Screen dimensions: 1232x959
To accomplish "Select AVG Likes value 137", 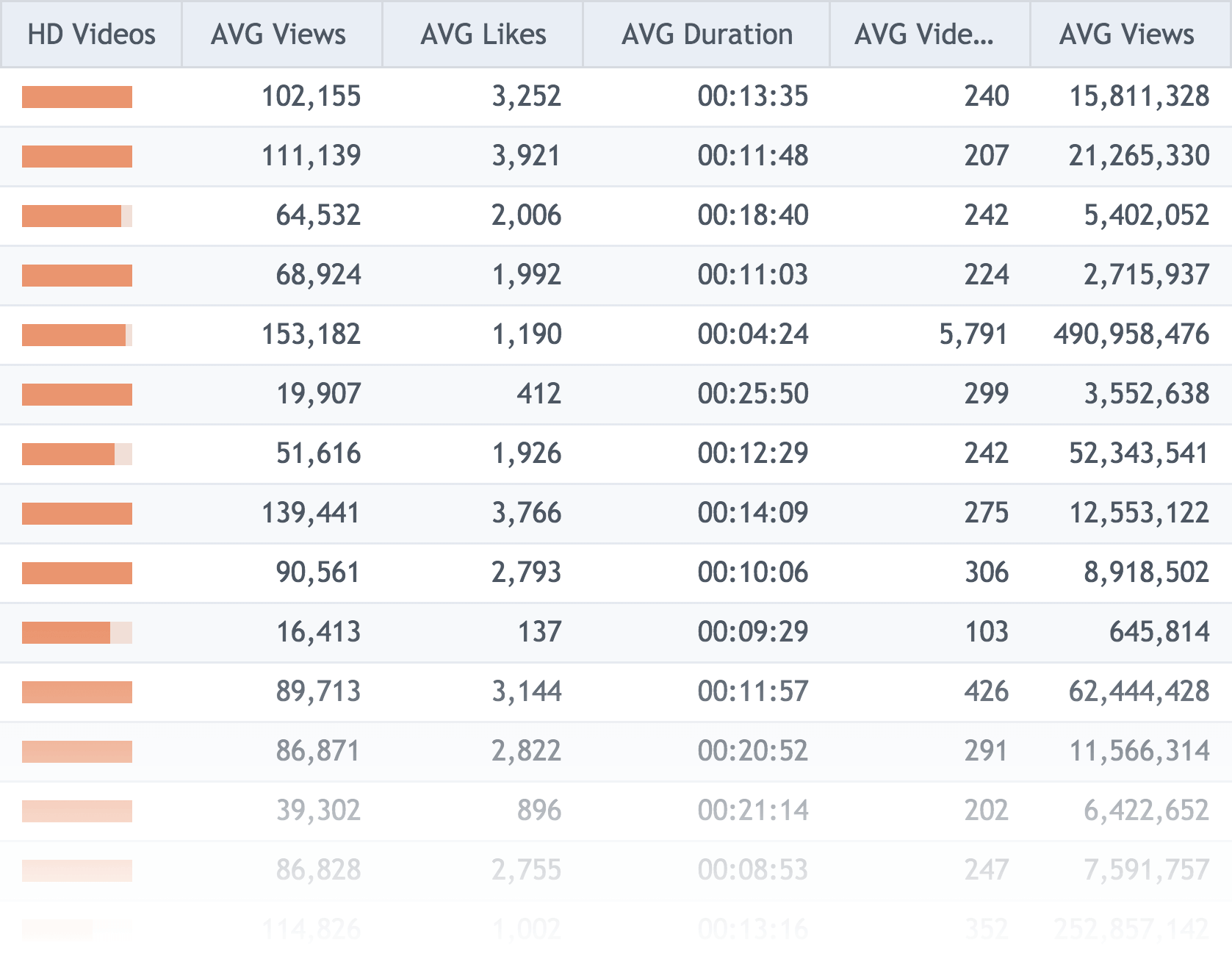I will pos(540,632).
